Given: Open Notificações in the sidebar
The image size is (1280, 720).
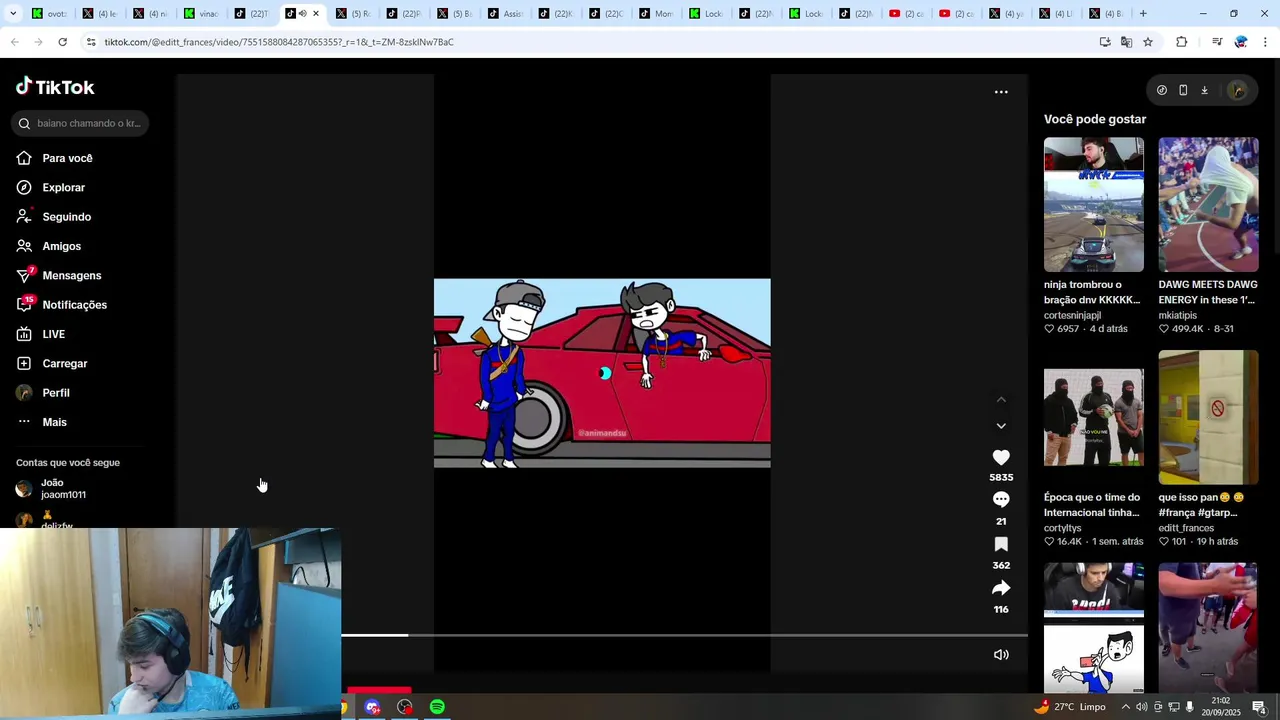Looking at the screenshot, I should click(75, 305).
